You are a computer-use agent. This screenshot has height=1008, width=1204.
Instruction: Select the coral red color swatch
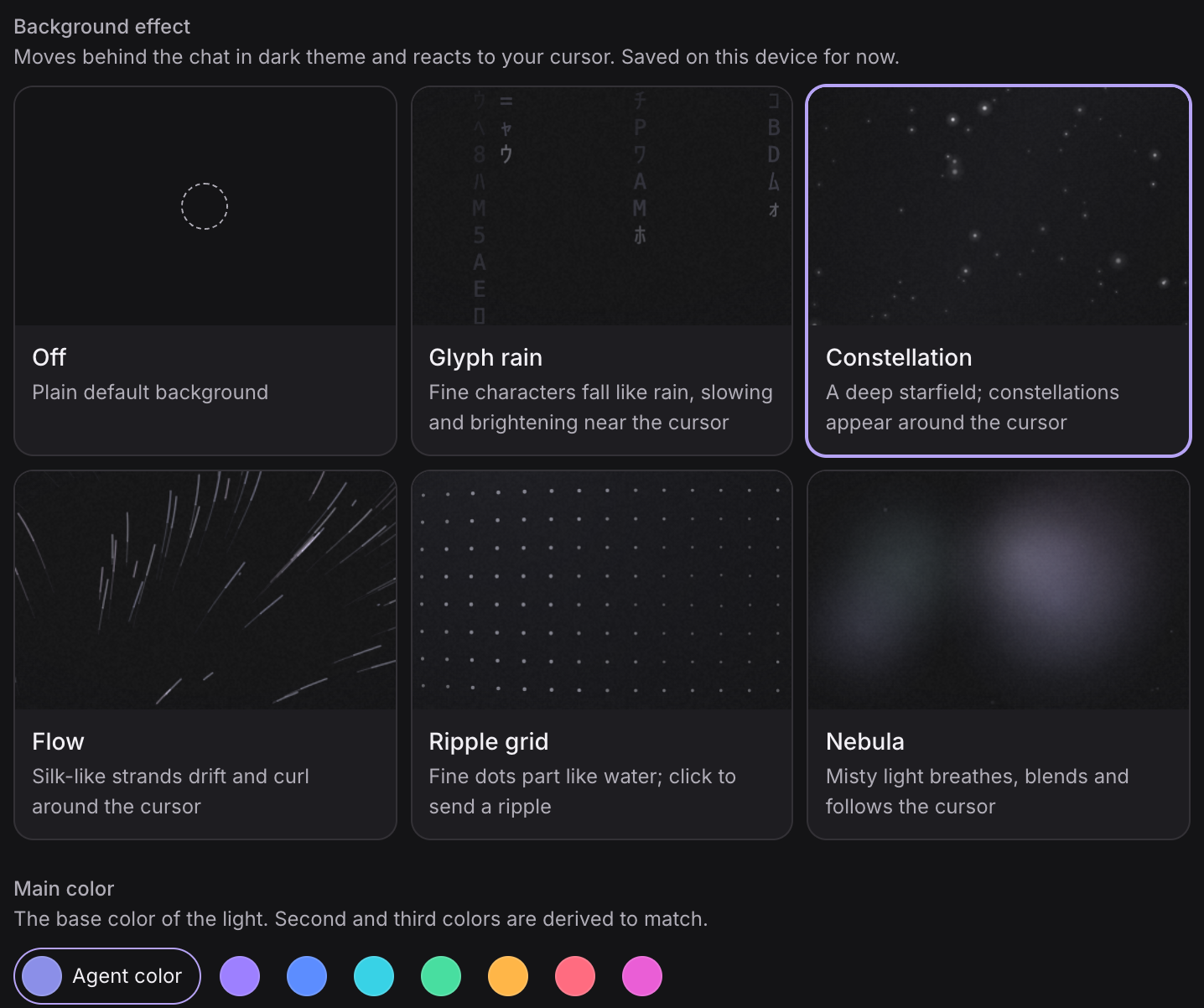point(575,976)
